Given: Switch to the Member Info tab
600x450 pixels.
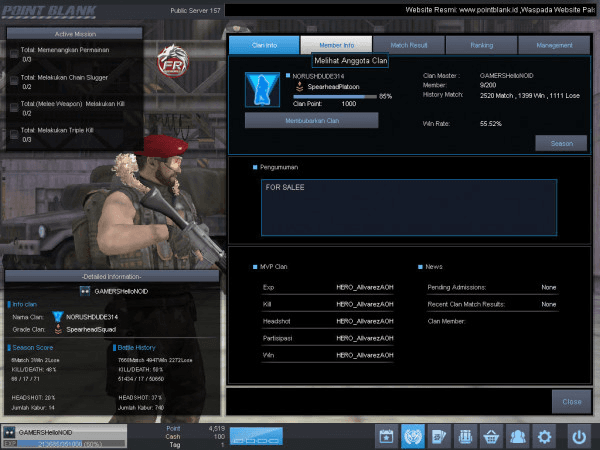Looking at the screenshot, I should click(x=335, y=45).
